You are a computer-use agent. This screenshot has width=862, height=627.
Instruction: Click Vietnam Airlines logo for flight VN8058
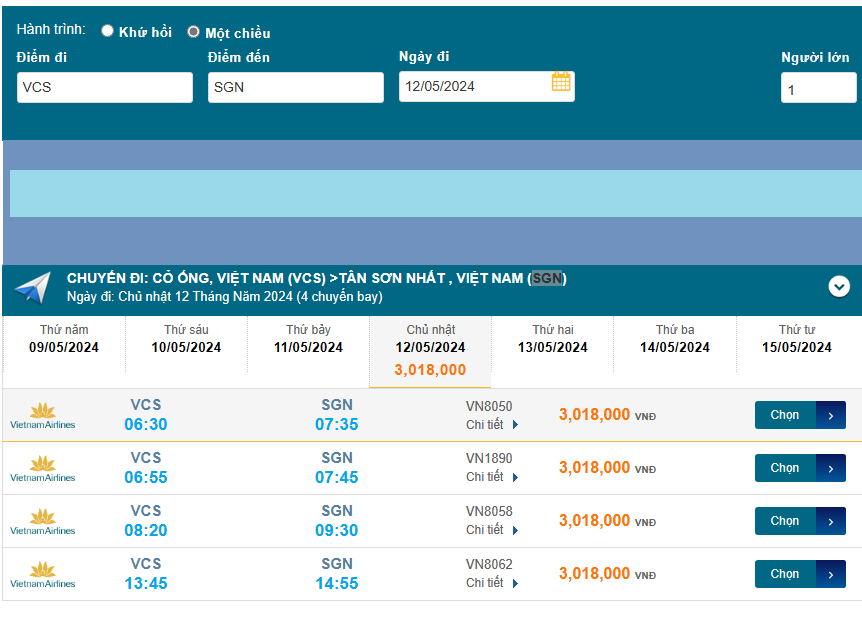[x=42, y=521]
